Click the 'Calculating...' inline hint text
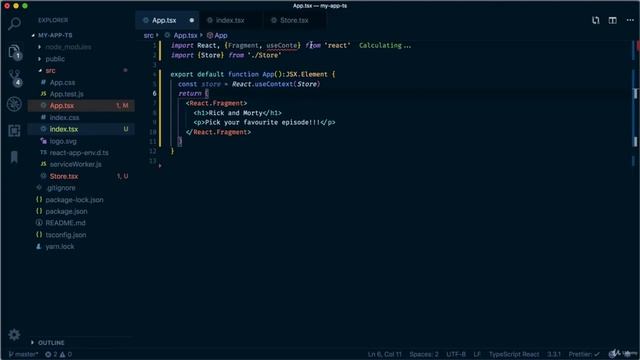This screenshot has height=360, width=640. point(385,46)
